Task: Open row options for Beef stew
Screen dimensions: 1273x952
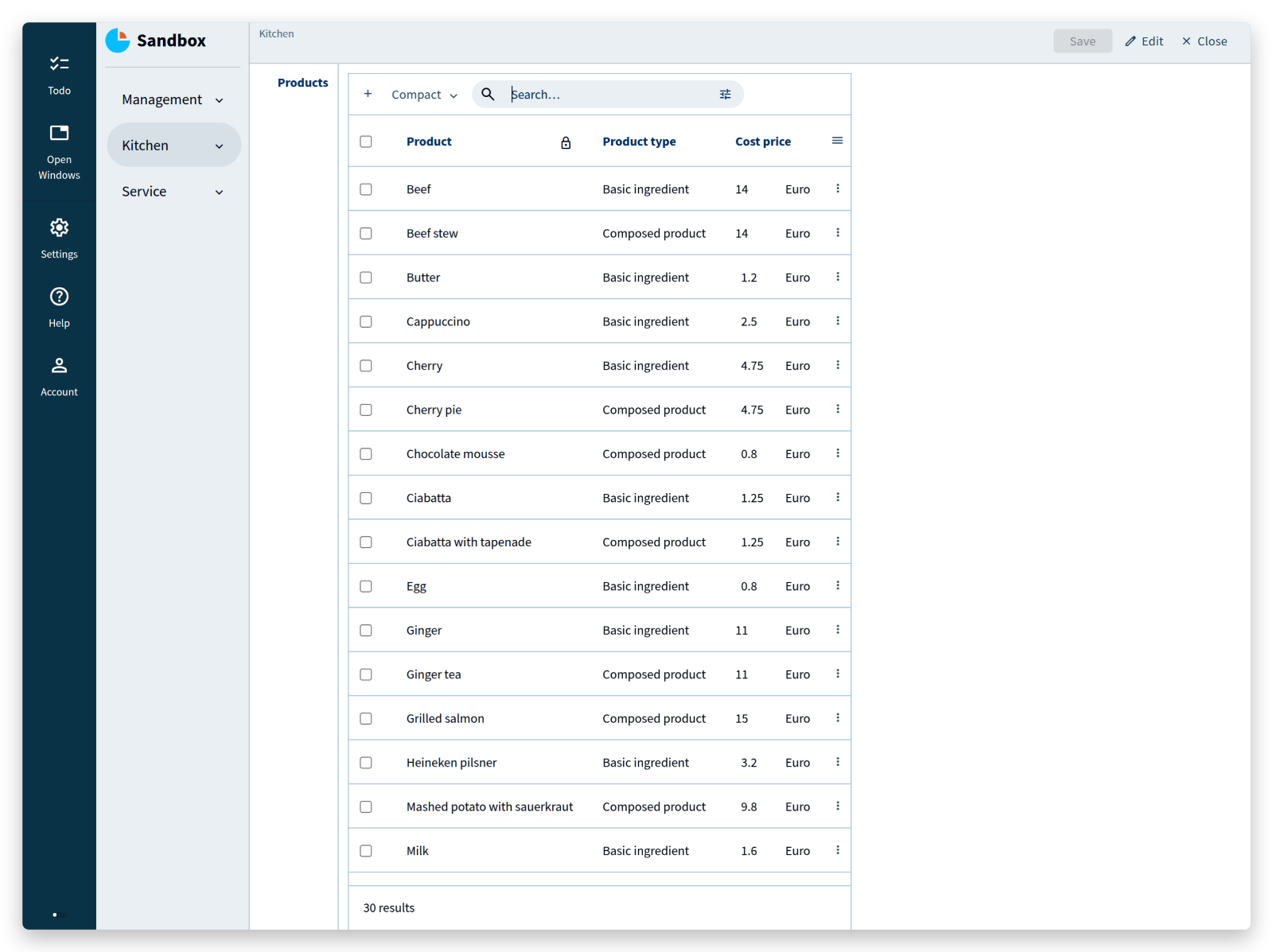Action: tap(838, 232)
